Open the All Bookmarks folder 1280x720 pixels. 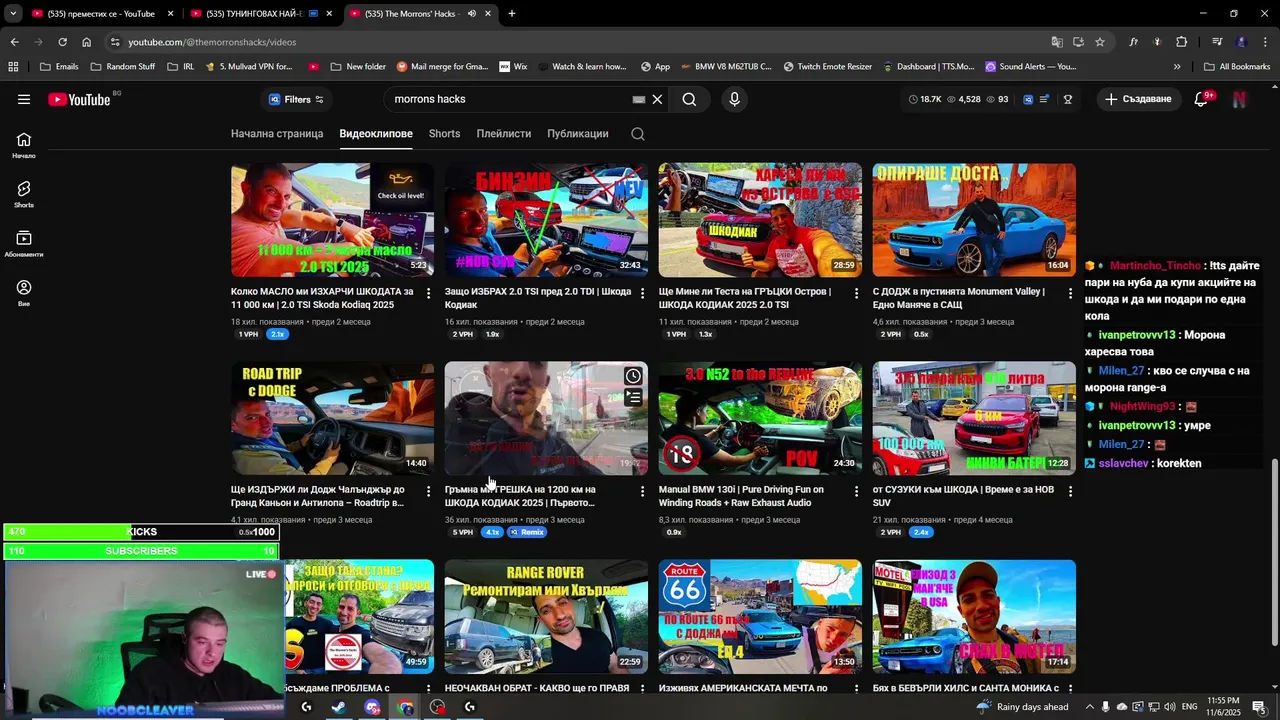[1237, 66]
